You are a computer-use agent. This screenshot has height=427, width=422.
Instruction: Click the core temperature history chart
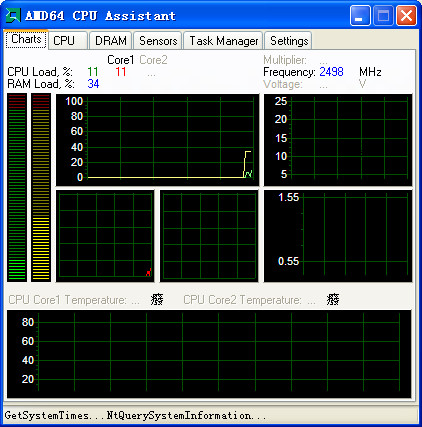coord(209,354)
